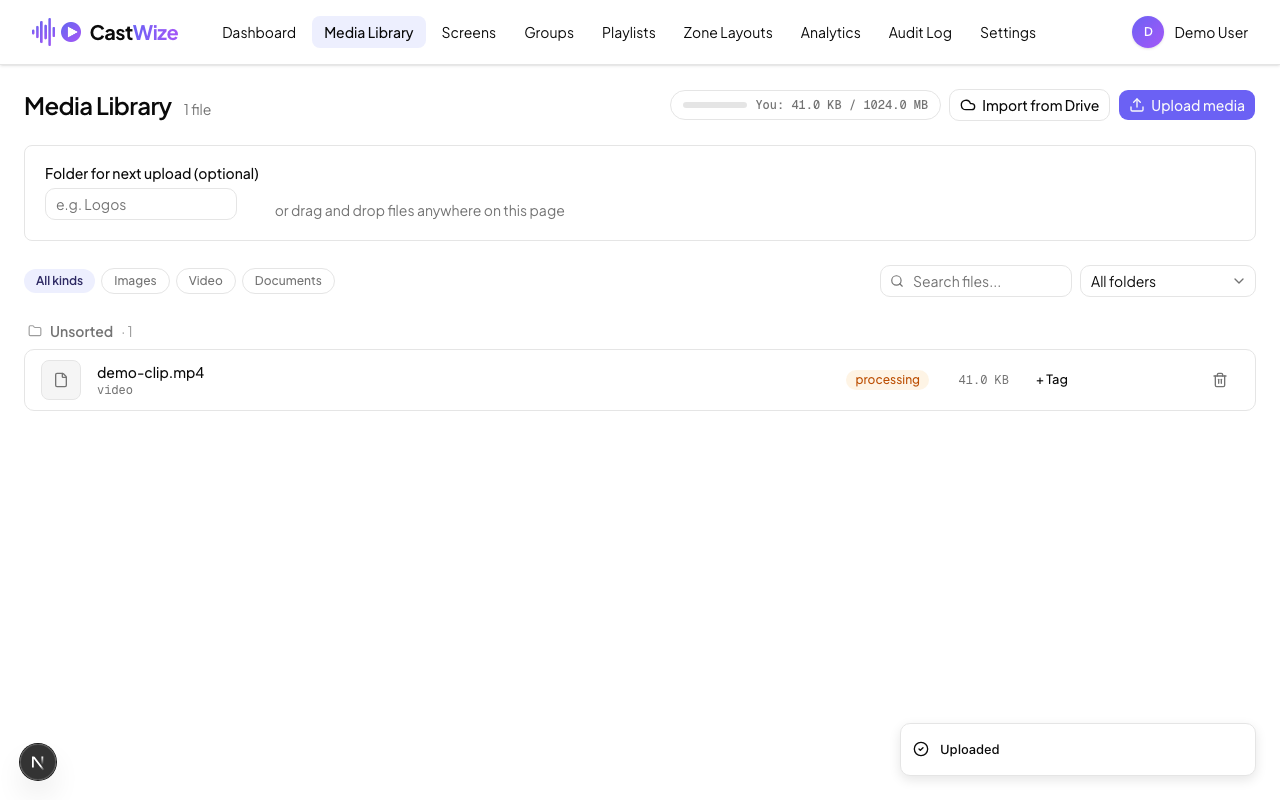Focus the Search files field
The image size is (1280, 800).
tap(976, 281)
